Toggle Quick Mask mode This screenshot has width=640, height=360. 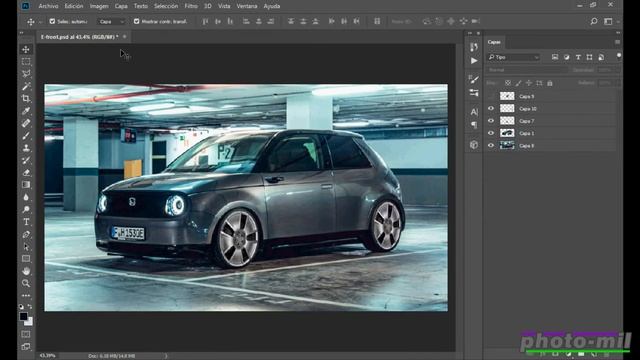click(x=26, y=334)
